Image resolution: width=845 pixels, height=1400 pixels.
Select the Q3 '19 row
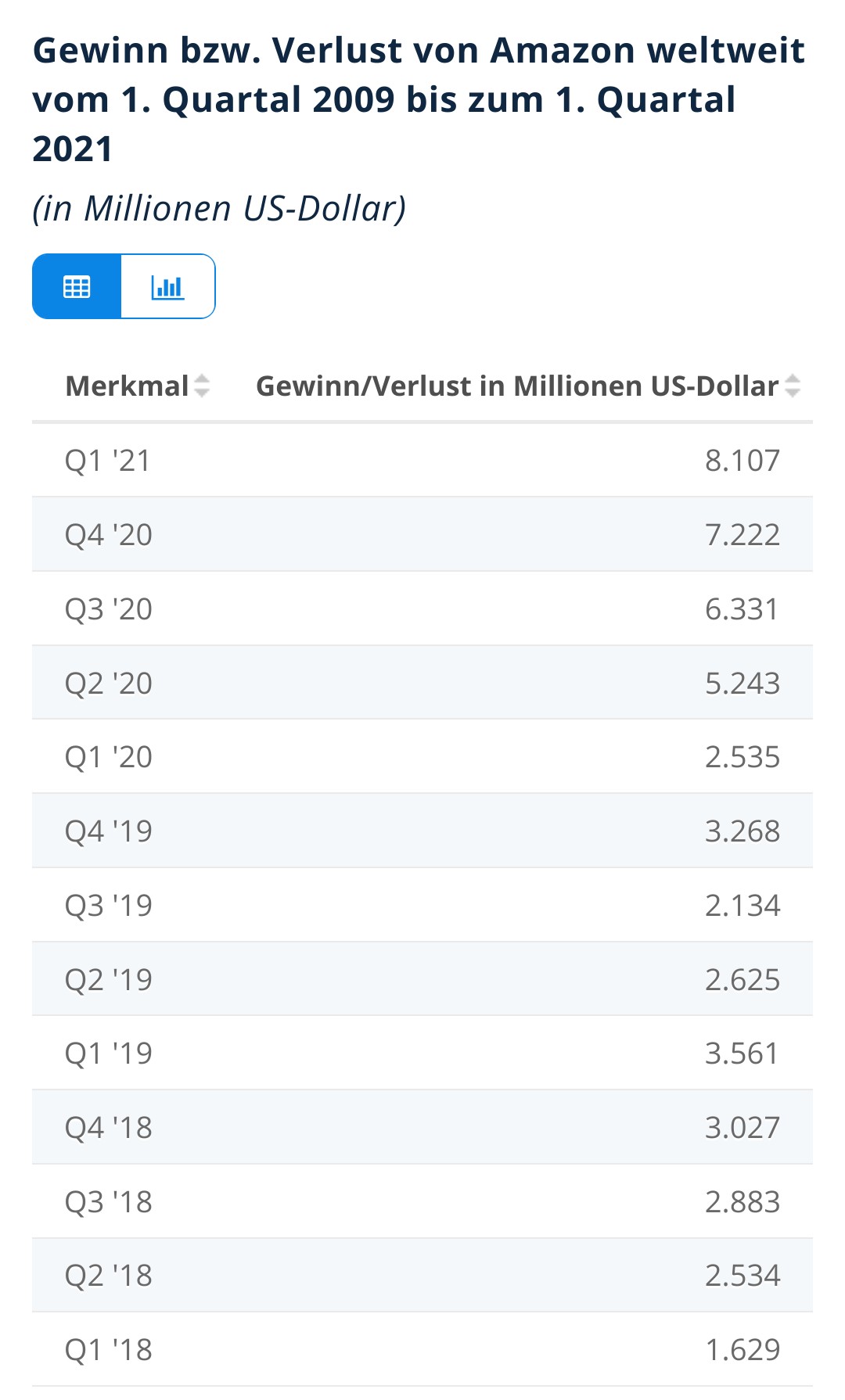[422, 906]
